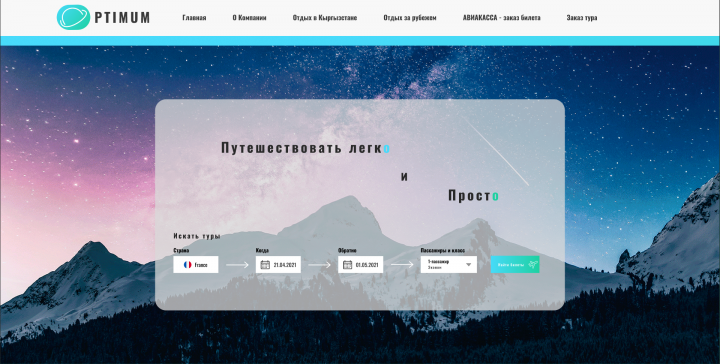Viewport: 720px width, 364px height.
Task: Open Отдых в Кыргызстане menu item
Action: [325, 18]
